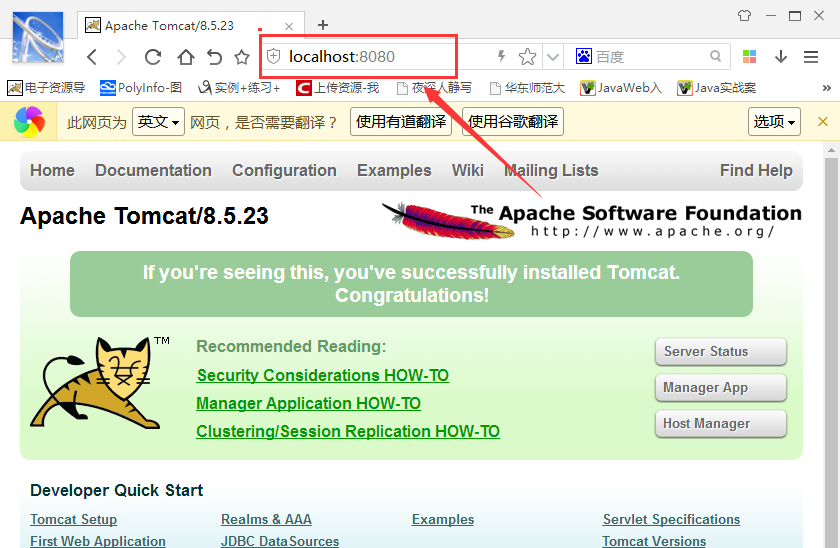This screenshot has height=548, width=840.
Task: Open the 选项 options dropdown
Action: (x=774, y=122)
